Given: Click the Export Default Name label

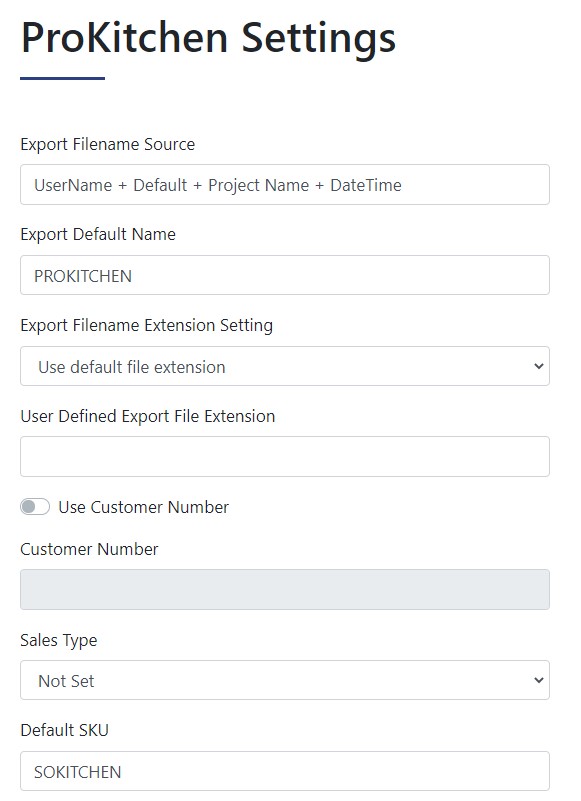Looking at the screenshot, I should [x=98, y=234].
